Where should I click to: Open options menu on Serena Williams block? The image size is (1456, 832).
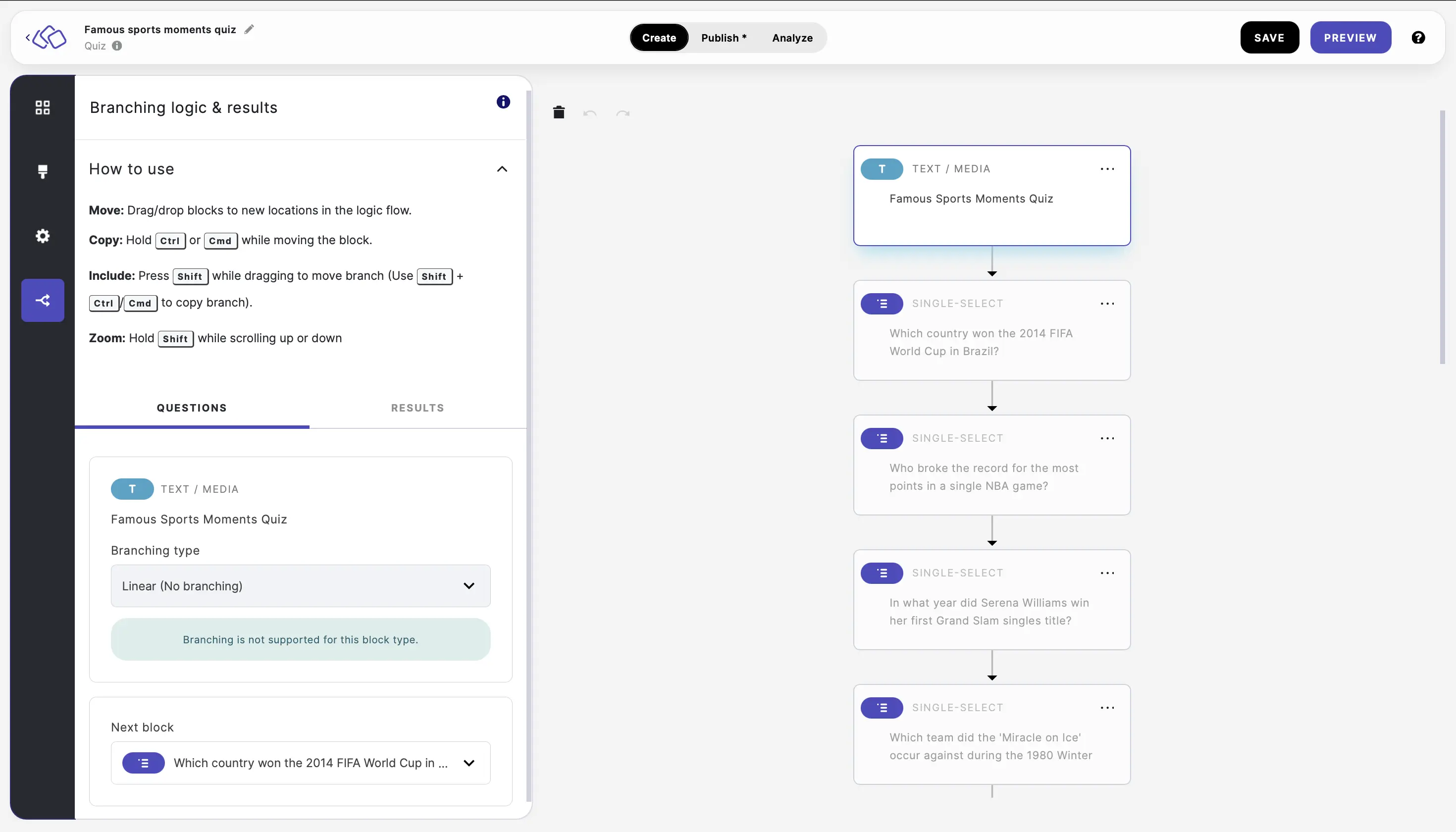click(1107, 573)
